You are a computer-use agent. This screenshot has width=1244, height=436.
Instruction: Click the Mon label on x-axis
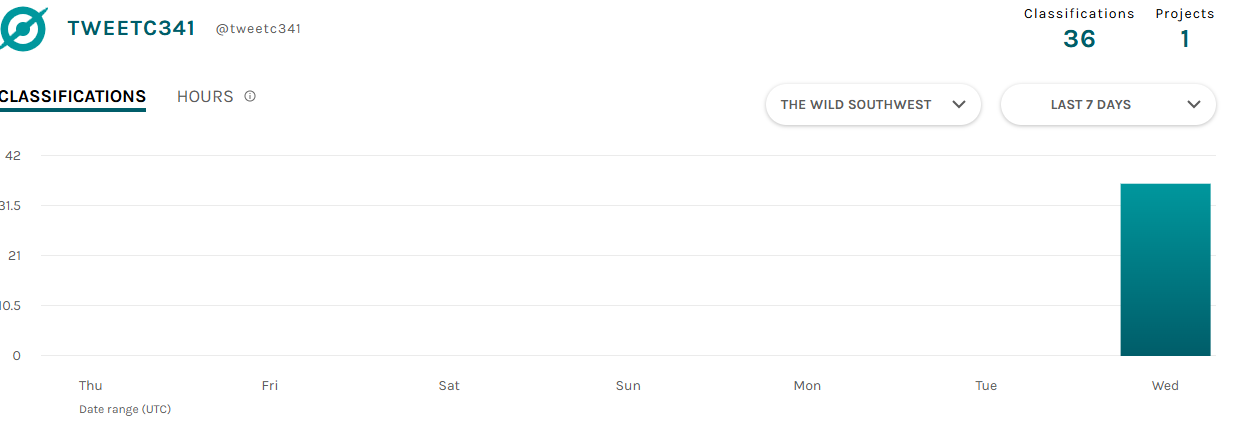807,386
